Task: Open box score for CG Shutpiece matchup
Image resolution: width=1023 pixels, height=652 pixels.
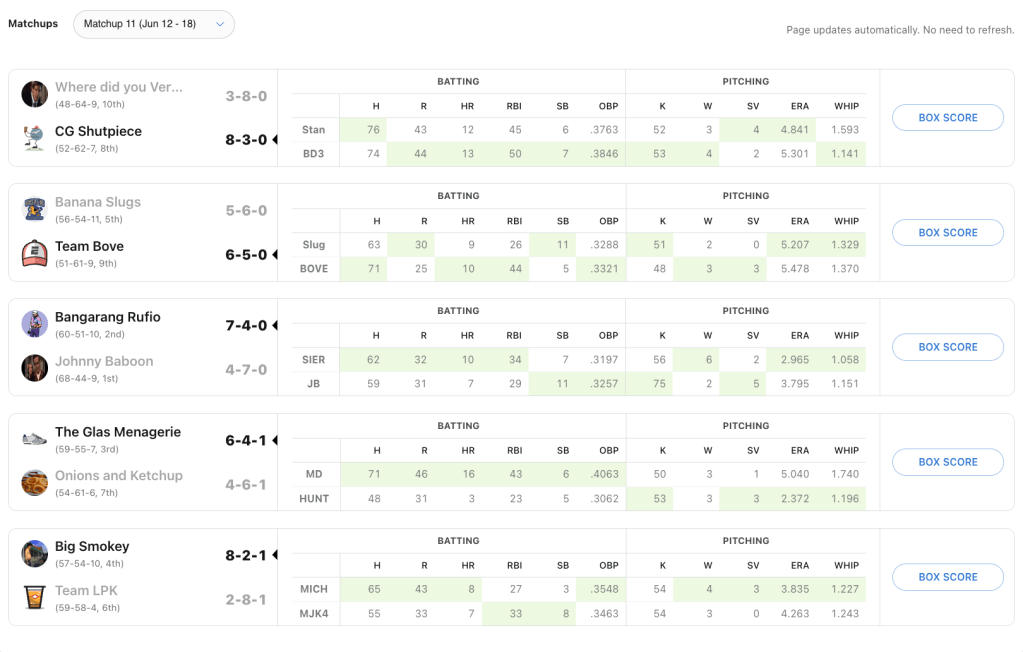Action: coord(947,118)
